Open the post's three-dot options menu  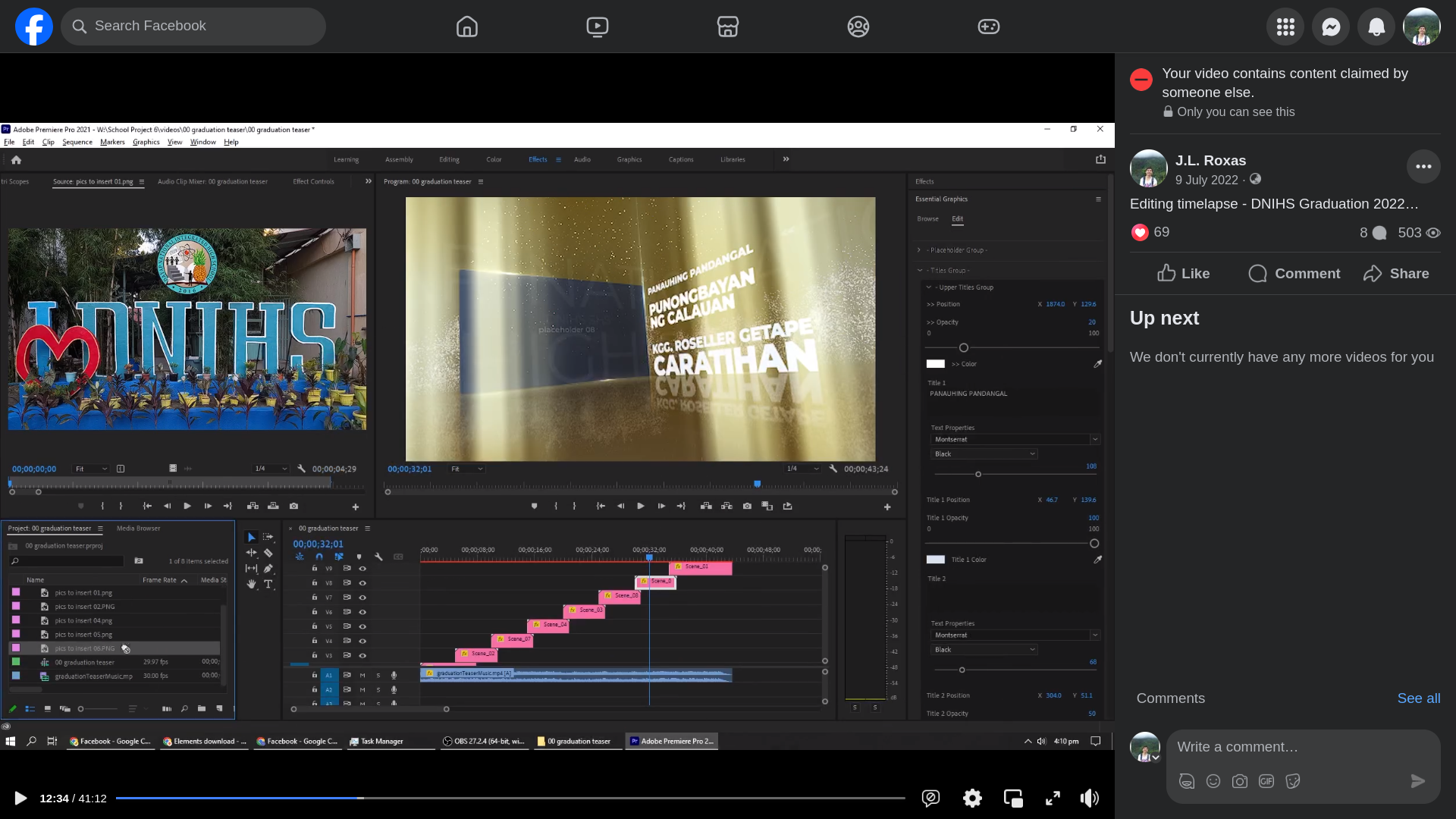(1423, 167)
